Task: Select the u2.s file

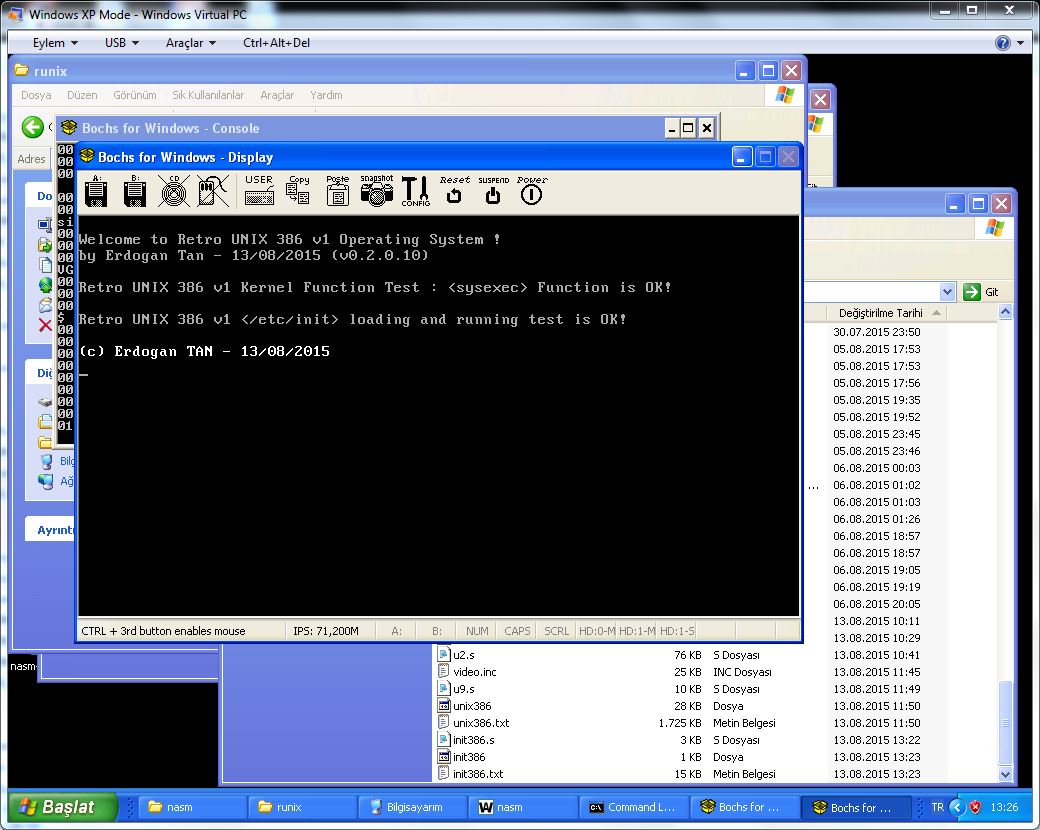Action: coord(464,655)
